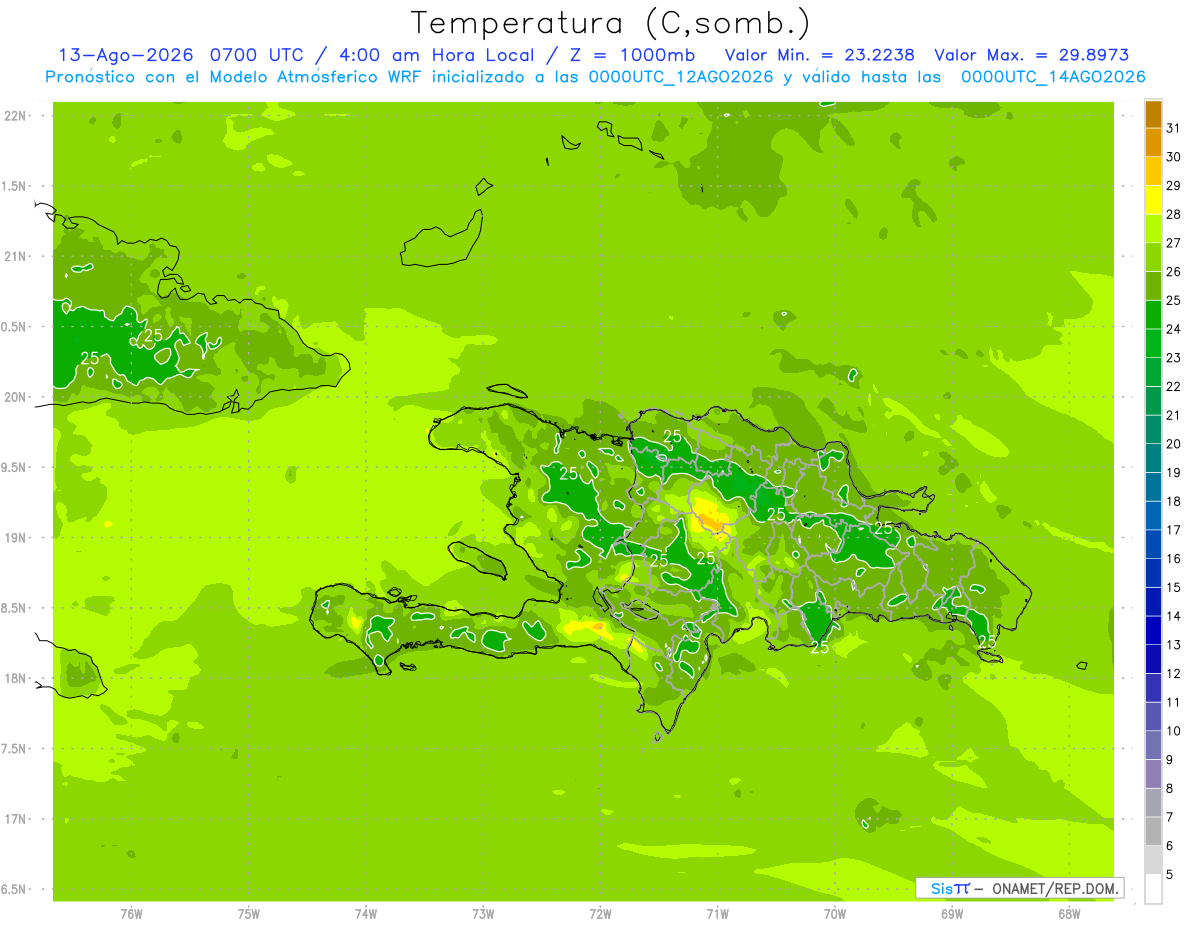
Task: Click the 25 contour label over Cuba
Action: click(x=152, y=335)
